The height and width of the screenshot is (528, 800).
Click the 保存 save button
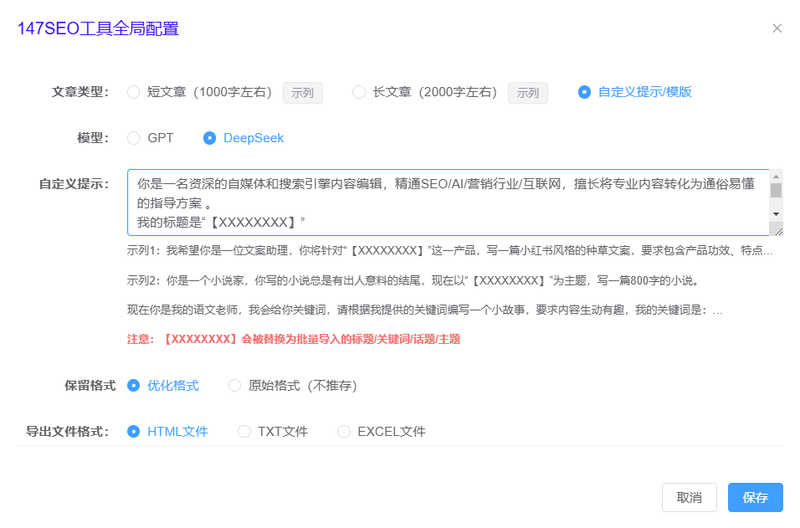[755, 497]
